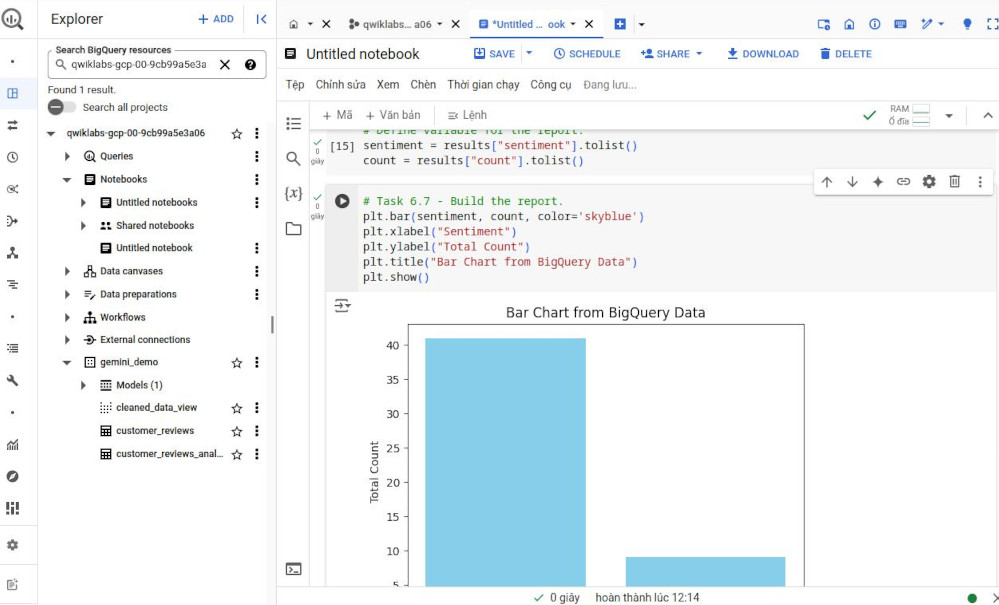Screen dimensions: 999x605
Task: Expand the Data preparations node
Action: coord(68,294)
